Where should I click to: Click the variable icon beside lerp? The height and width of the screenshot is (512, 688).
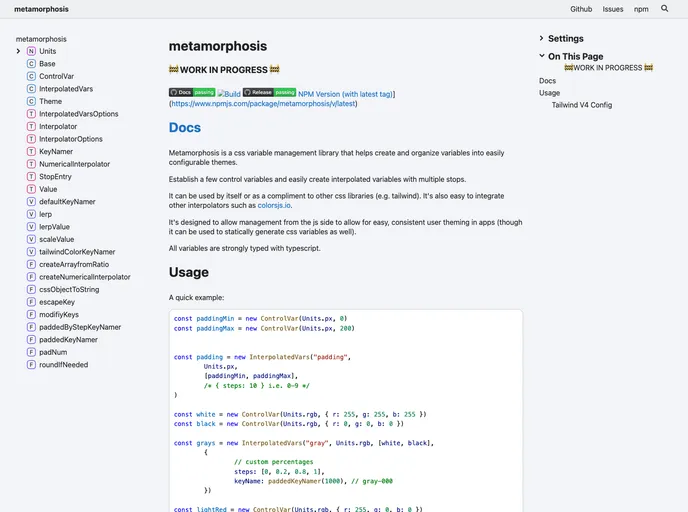[31, 214]
